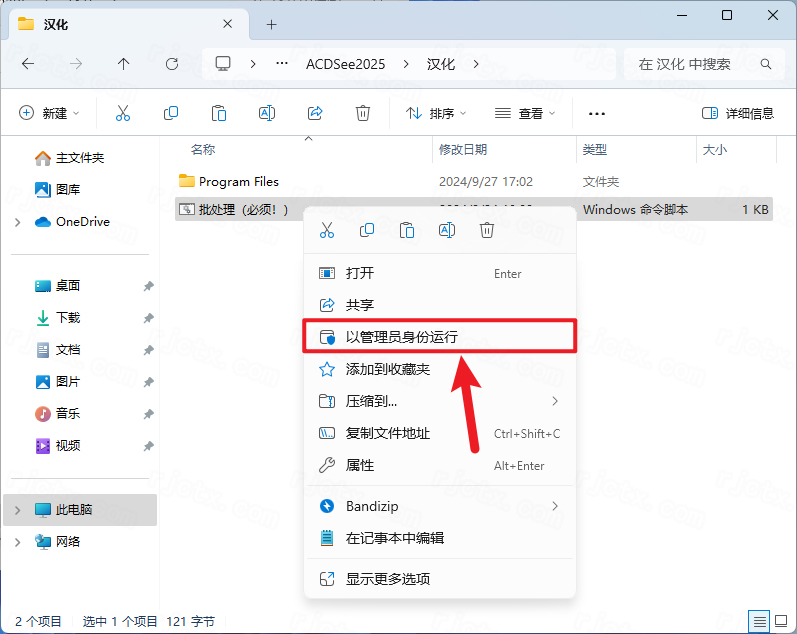
Task: Choose 在记事本中编辑 menu entry
Action: (x=394, y=538)
